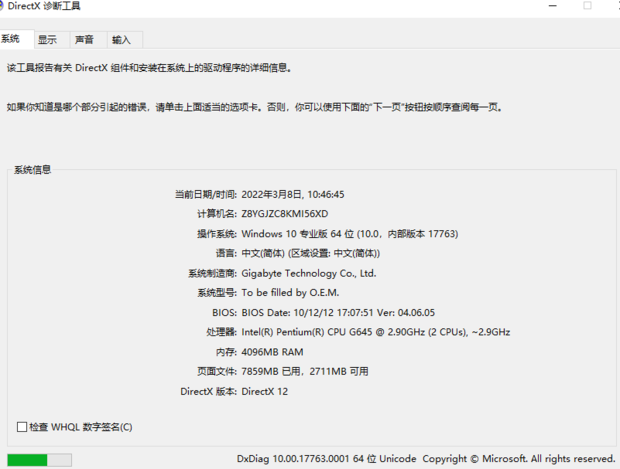Click the Microsoft copyright notice text
Viewport: 620px width, 469px height.
519,459
